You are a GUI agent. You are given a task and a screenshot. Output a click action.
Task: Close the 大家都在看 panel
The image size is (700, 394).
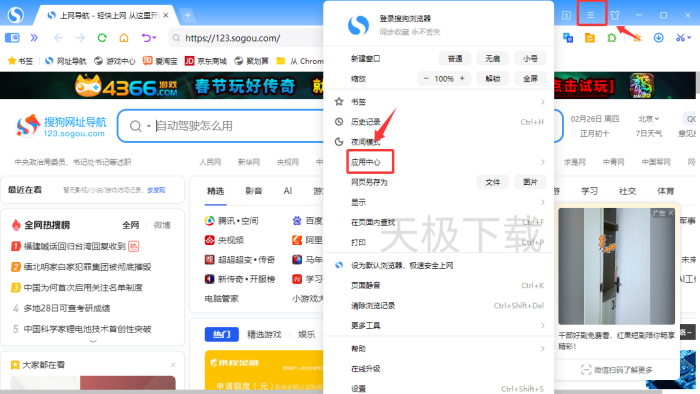pyautogui.click(x=173, y=365)
